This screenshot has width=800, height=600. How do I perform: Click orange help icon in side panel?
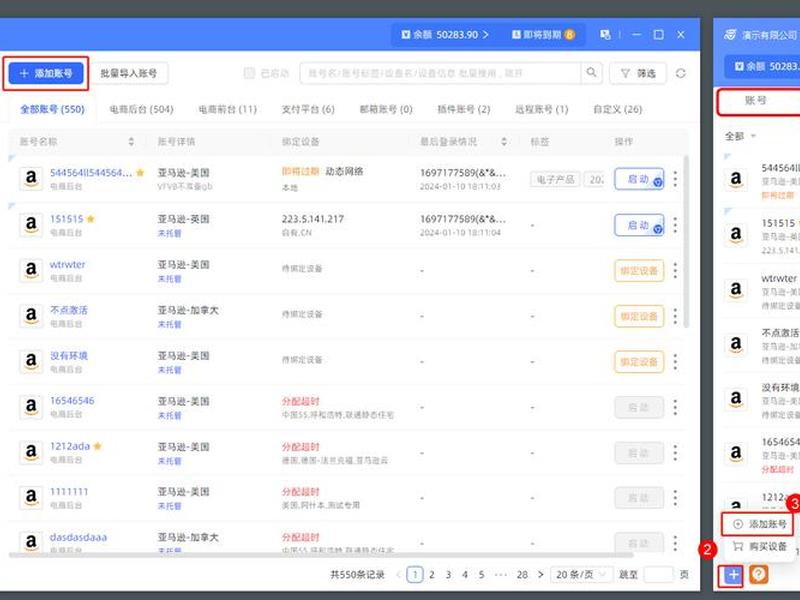point(759,575)
